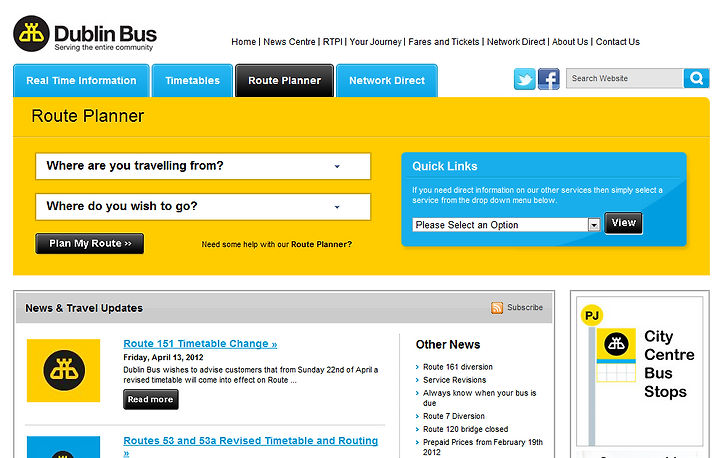Open Route 161 diversion news
Image resolution: width=720 pixels, height=458 pixels.
tap(458, 367)
